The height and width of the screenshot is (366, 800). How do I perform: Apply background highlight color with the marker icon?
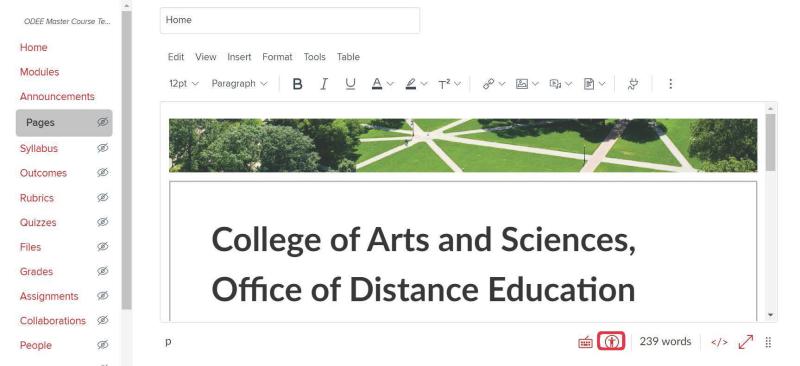point(411,84)
